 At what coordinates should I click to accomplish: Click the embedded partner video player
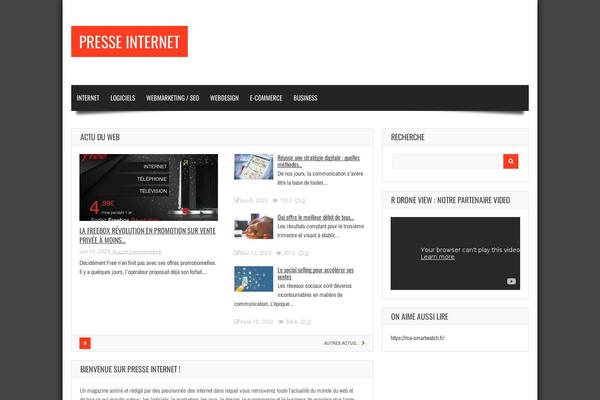(455, 253)
